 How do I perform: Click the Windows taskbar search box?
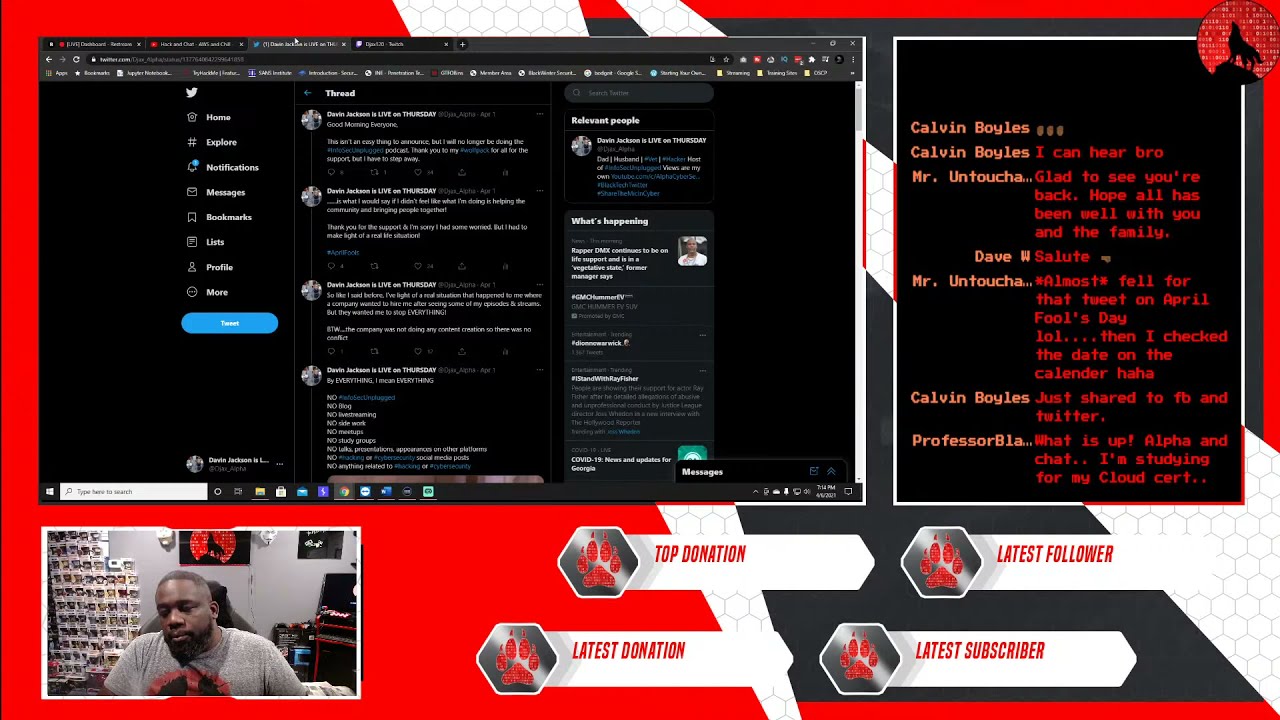point(133,491)
